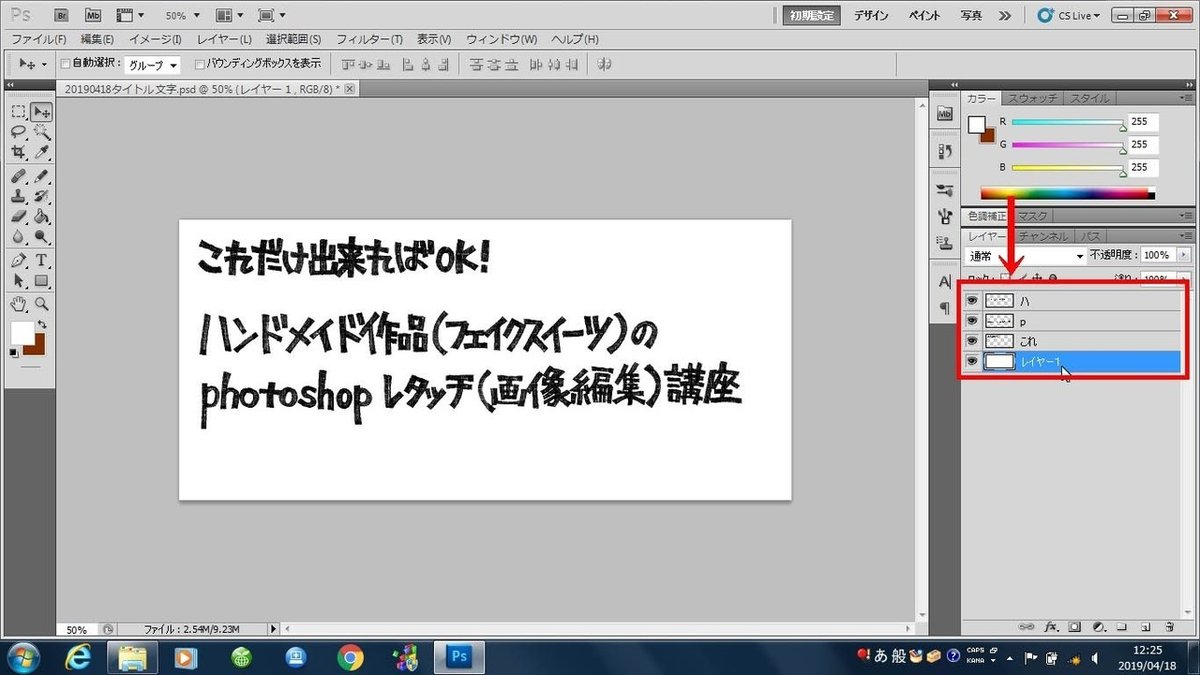Open the status bar info arrow
The image size is (1200, 675).
pyautogui.click(x=275, y=630)
